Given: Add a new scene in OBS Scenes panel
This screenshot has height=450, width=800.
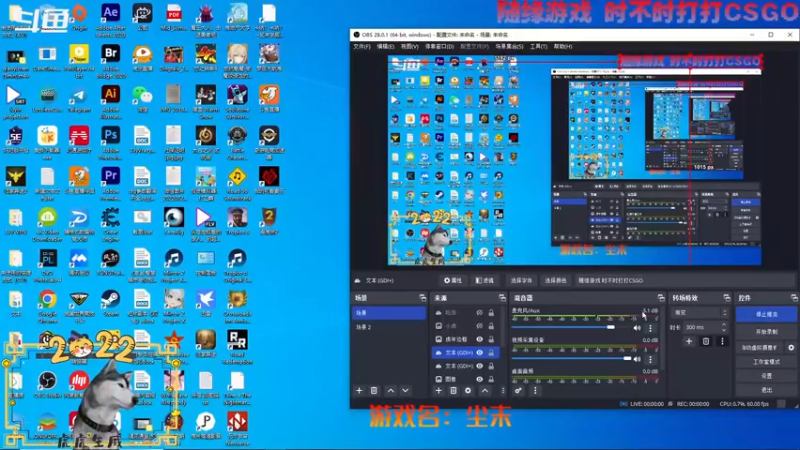Looking at the screenshot, I should coord(359,391).
